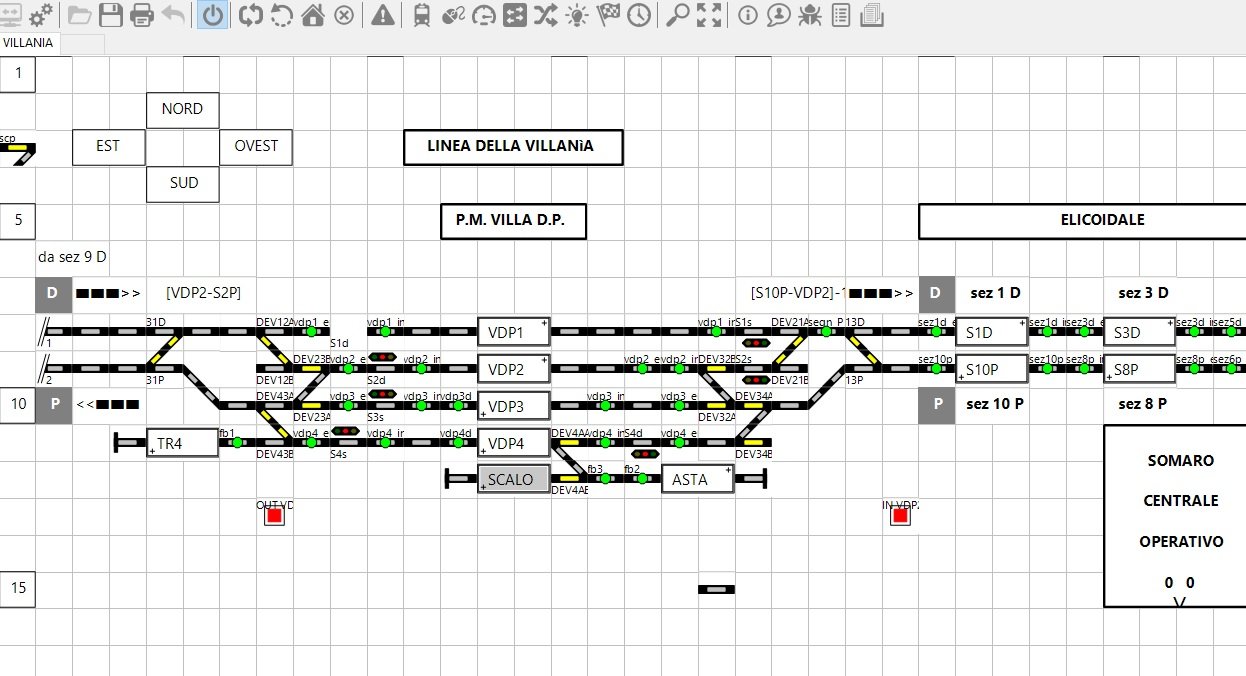This screenshot has width=1246, height=676.
Task: Expand the VDP1 block plus marker
Action: (x=544, y=324)
